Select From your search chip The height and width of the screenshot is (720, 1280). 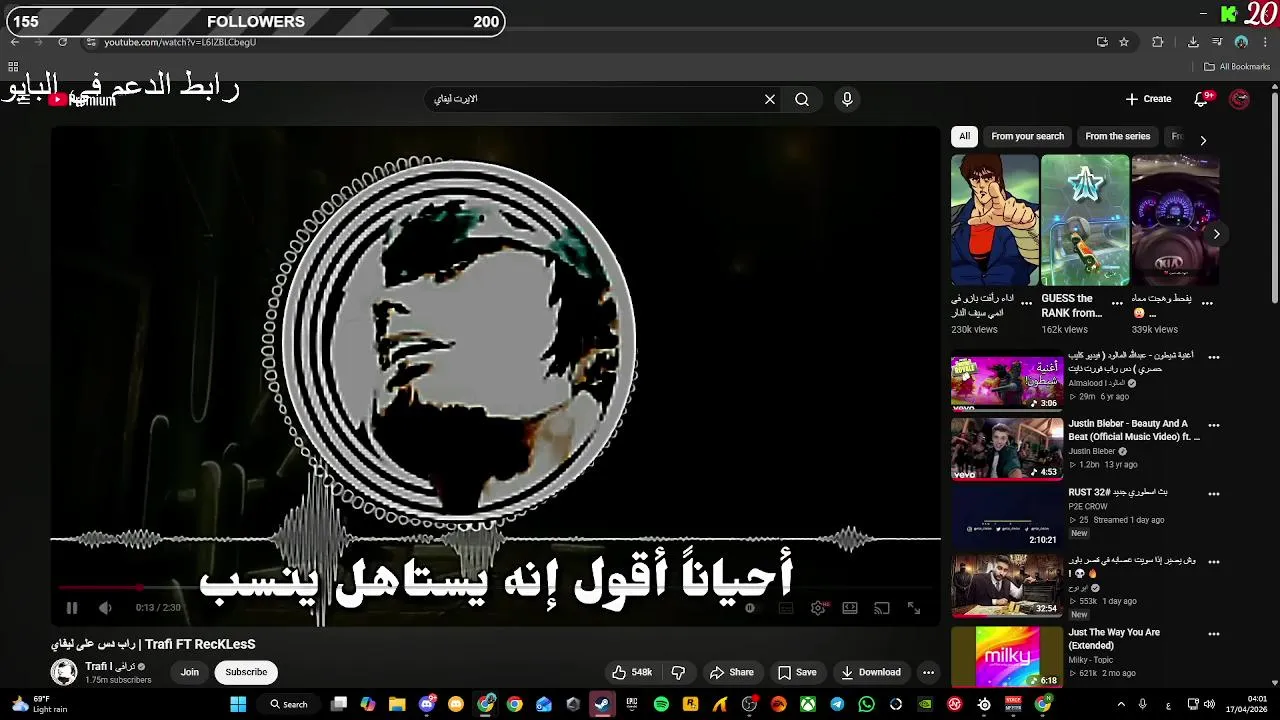click(1028, 136)
